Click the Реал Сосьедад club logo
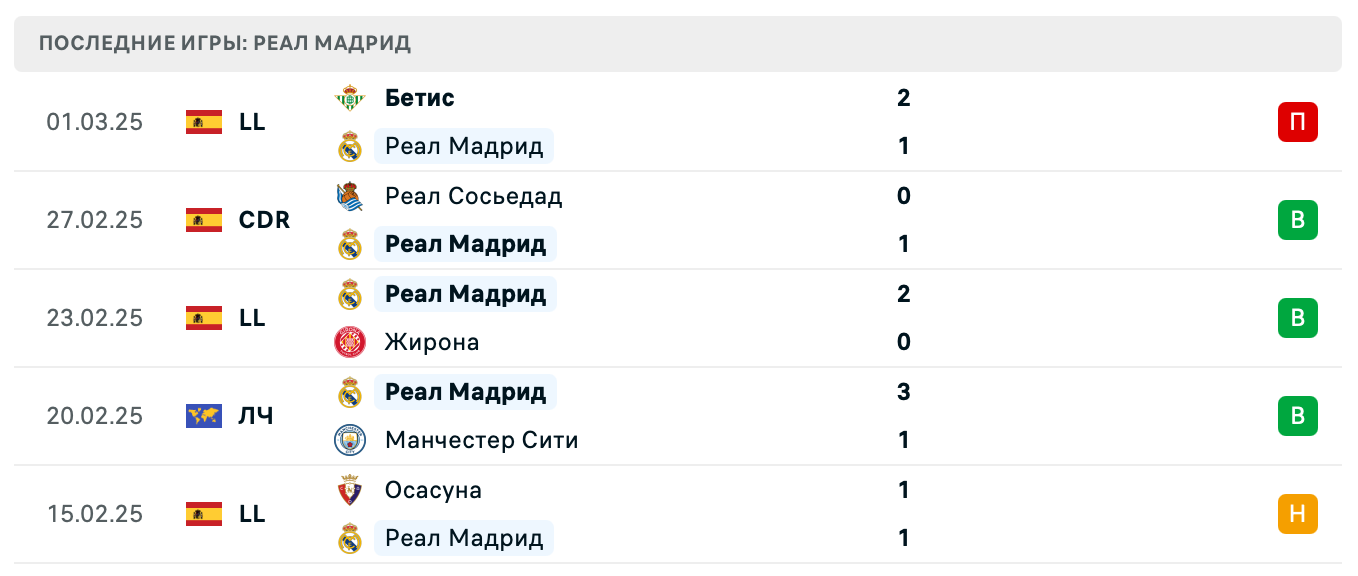Viewport: 1358px width, 576px height. [351, 196]
